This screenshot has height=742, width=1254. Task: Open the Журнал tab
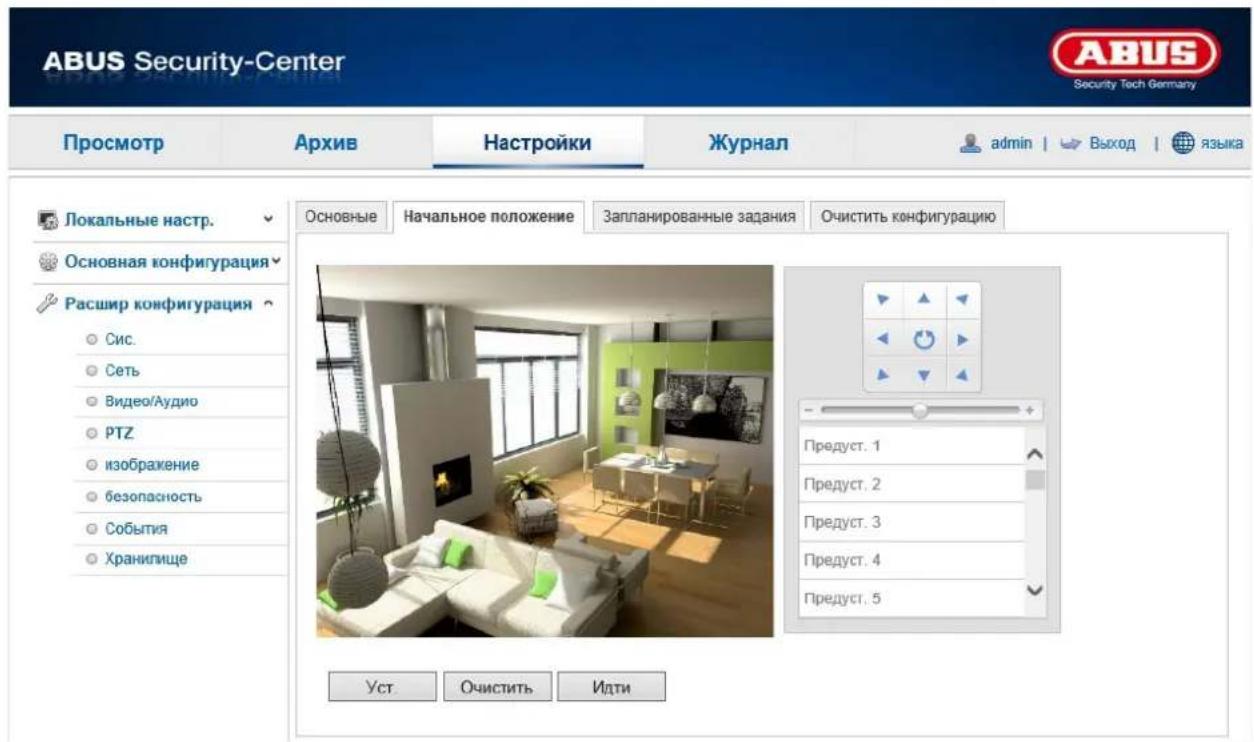(748, 143)
